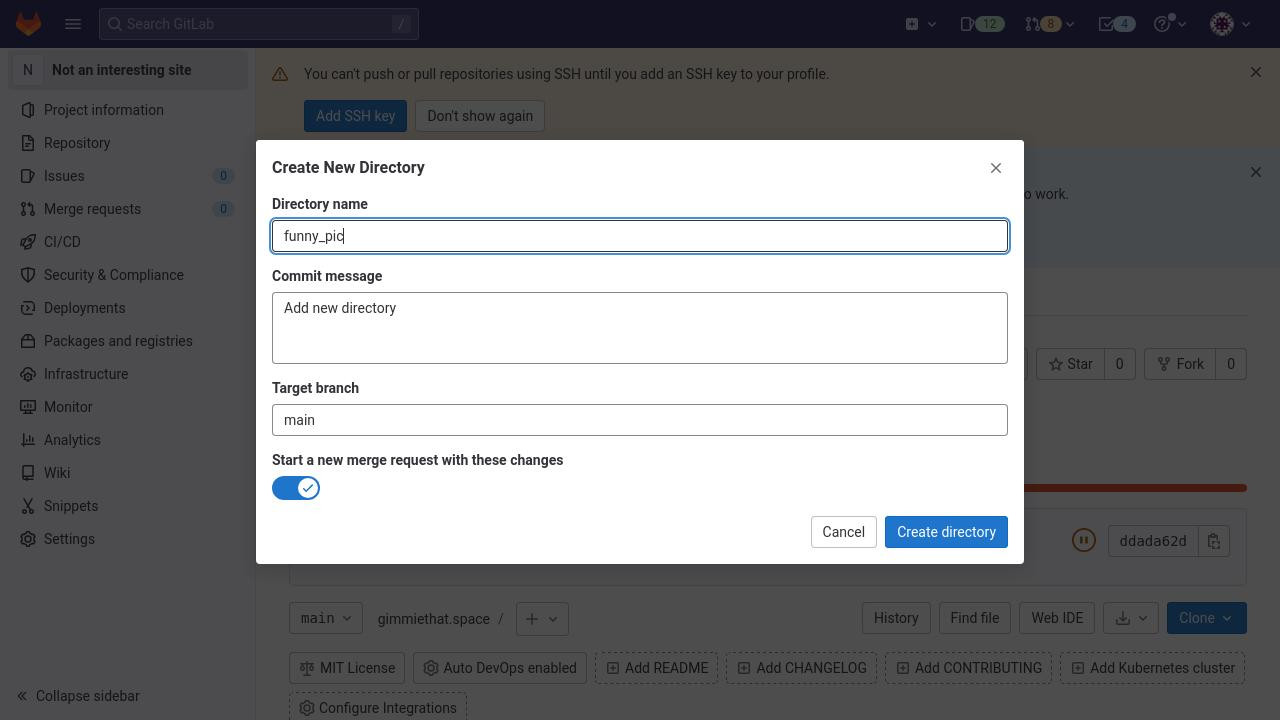Open the download source code dropdown

tap(1131, 618)
